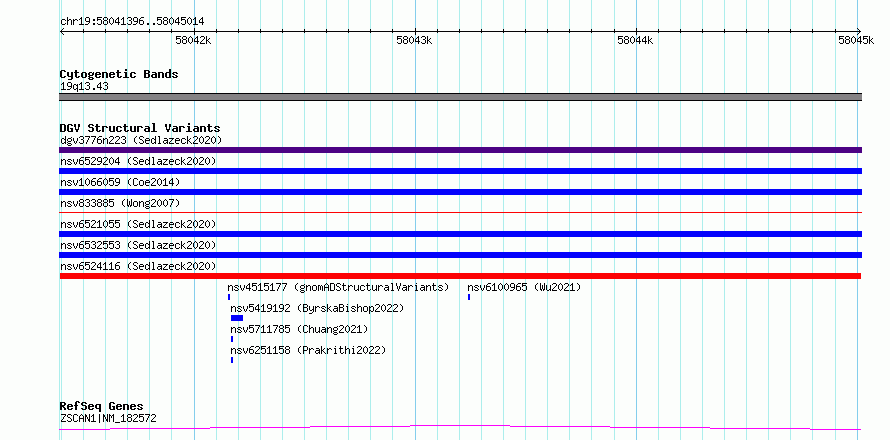Click the blue bar under nsv6521055

click(x=460, y=234)
